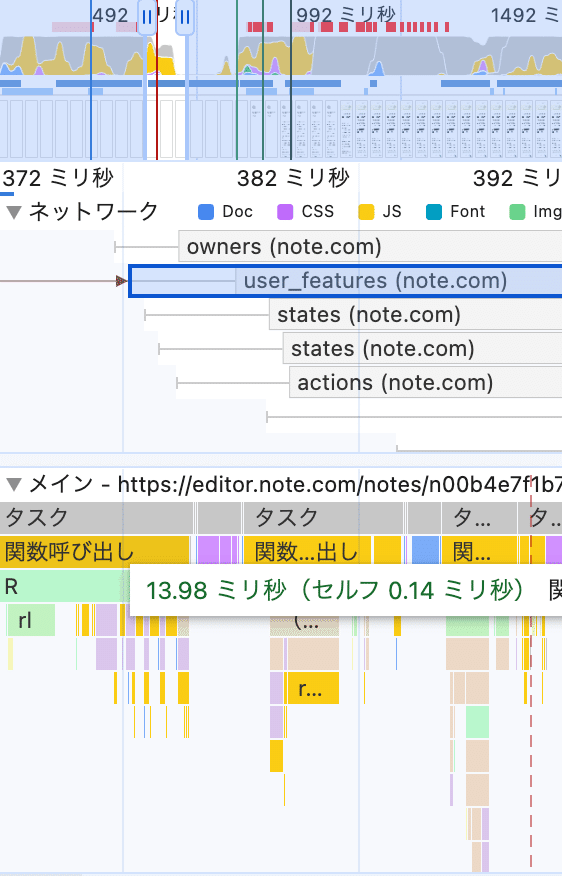Click the 関数呼び出し flame bar

click(x=95, y=552)
